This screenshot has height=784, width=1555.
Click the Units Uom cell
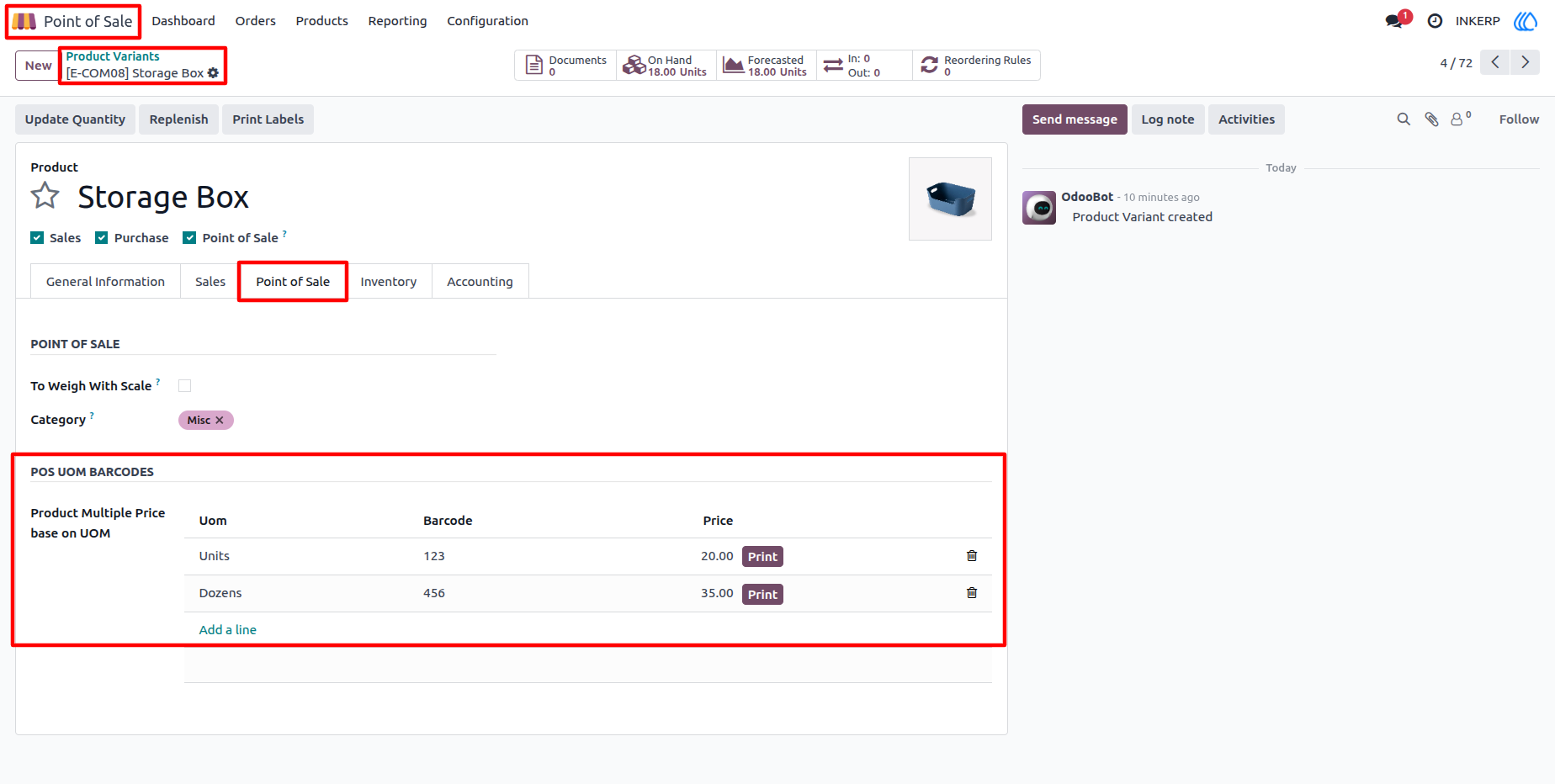[x=303, y=556]
